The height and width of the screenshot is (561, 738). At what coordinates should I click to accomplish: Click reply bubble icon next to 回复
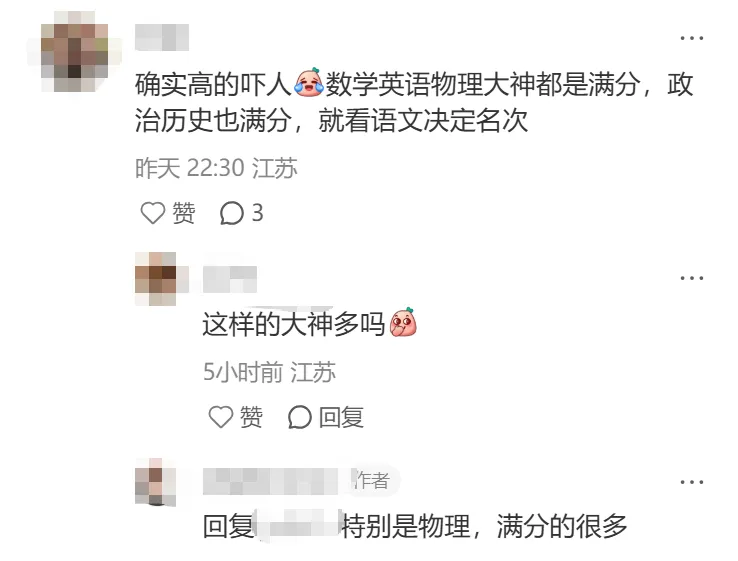pyautogui.click(x=300, y=417)
